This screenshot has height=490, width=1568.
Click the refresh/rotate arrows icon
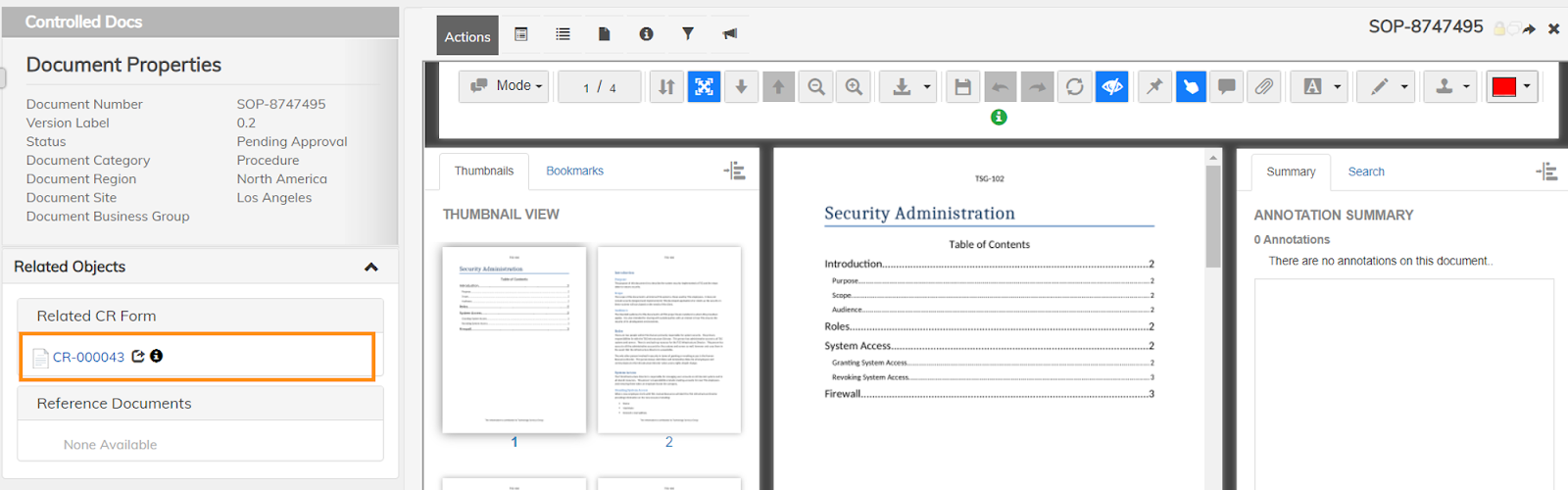(1075, 87)
